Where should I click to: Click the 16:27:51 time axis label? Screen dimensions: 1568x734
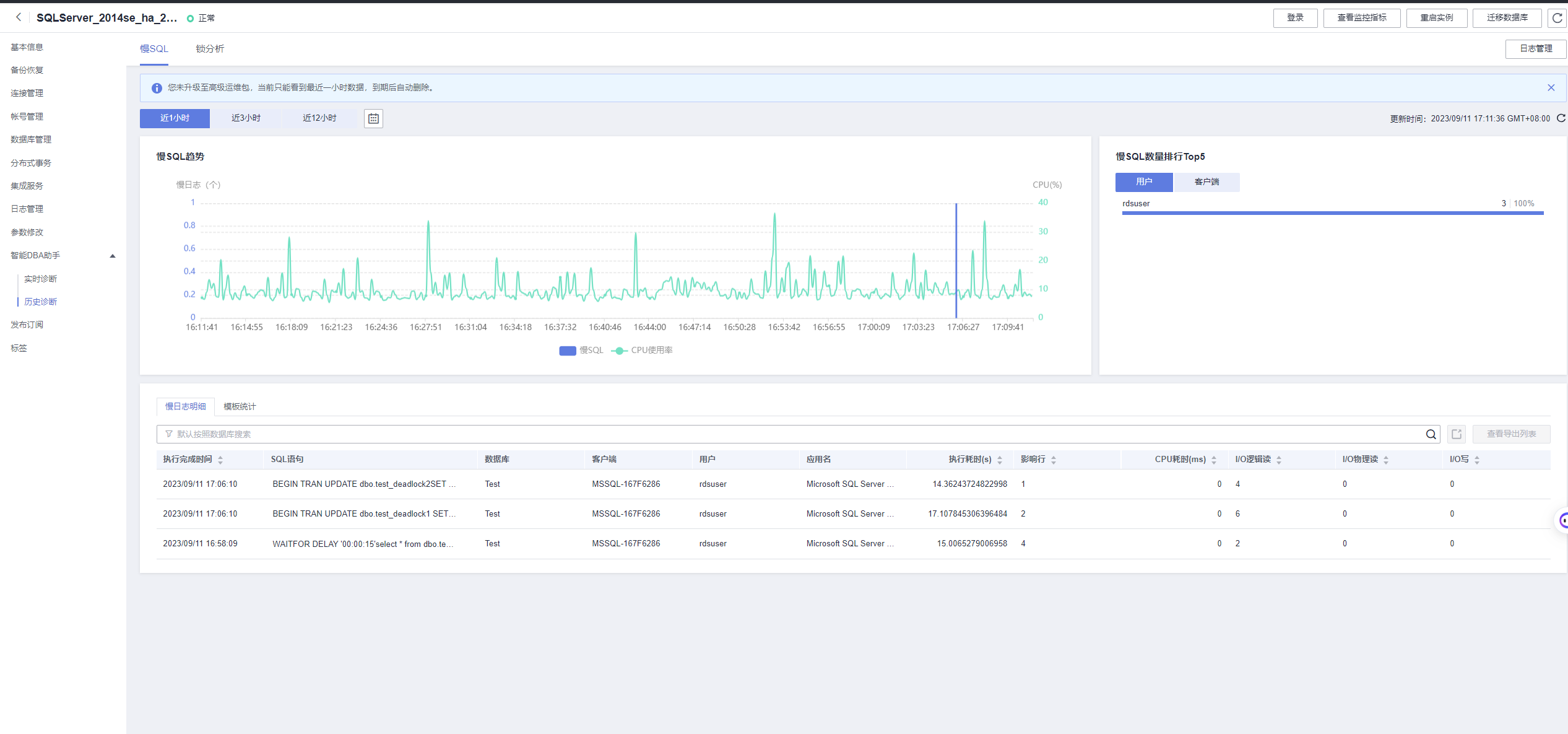pos(426,327)
